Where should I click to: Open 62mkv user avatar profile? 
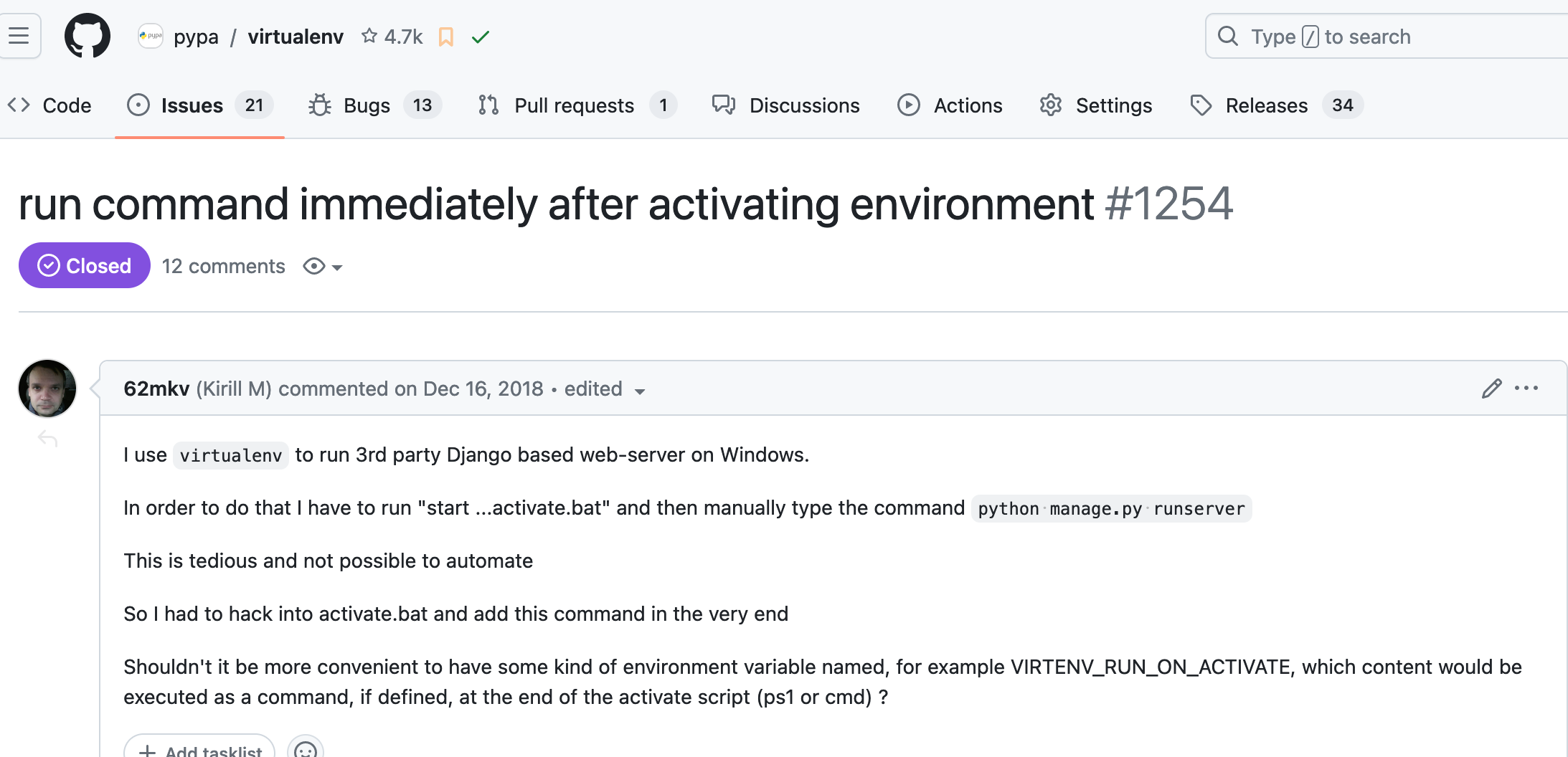[x=47, y=389]
